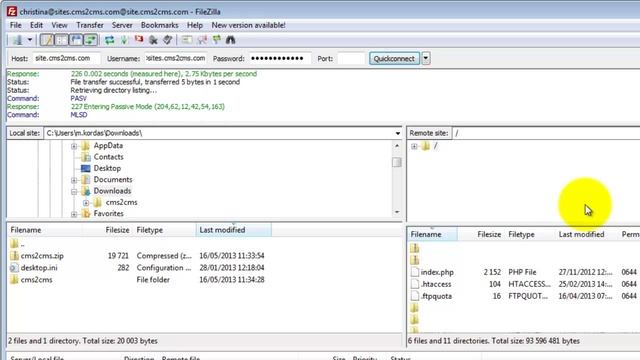640x360 pixels.
Task: Select index.php in remote file list
Action: tap(437, 272)
